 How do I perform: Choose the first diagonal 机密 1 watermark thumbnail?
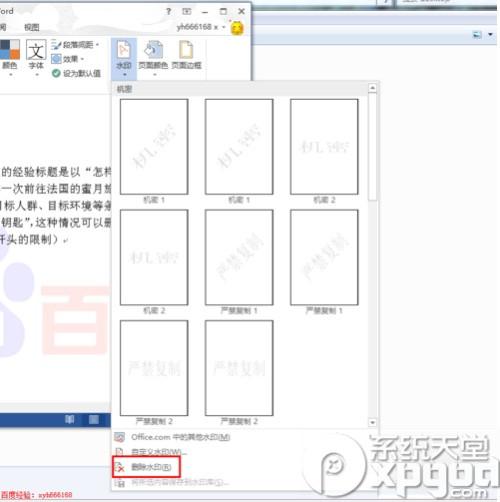pos(154,147)
